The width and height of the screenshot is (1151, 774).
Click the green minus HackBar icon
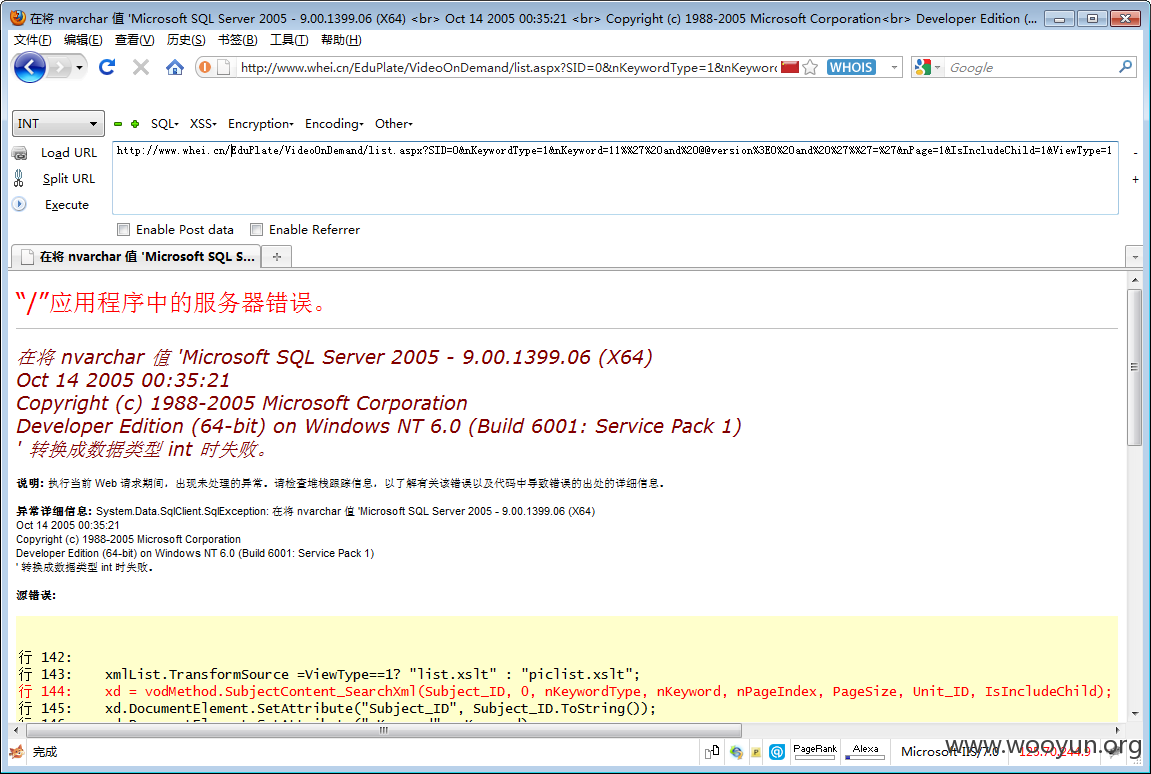click(118, 124)
